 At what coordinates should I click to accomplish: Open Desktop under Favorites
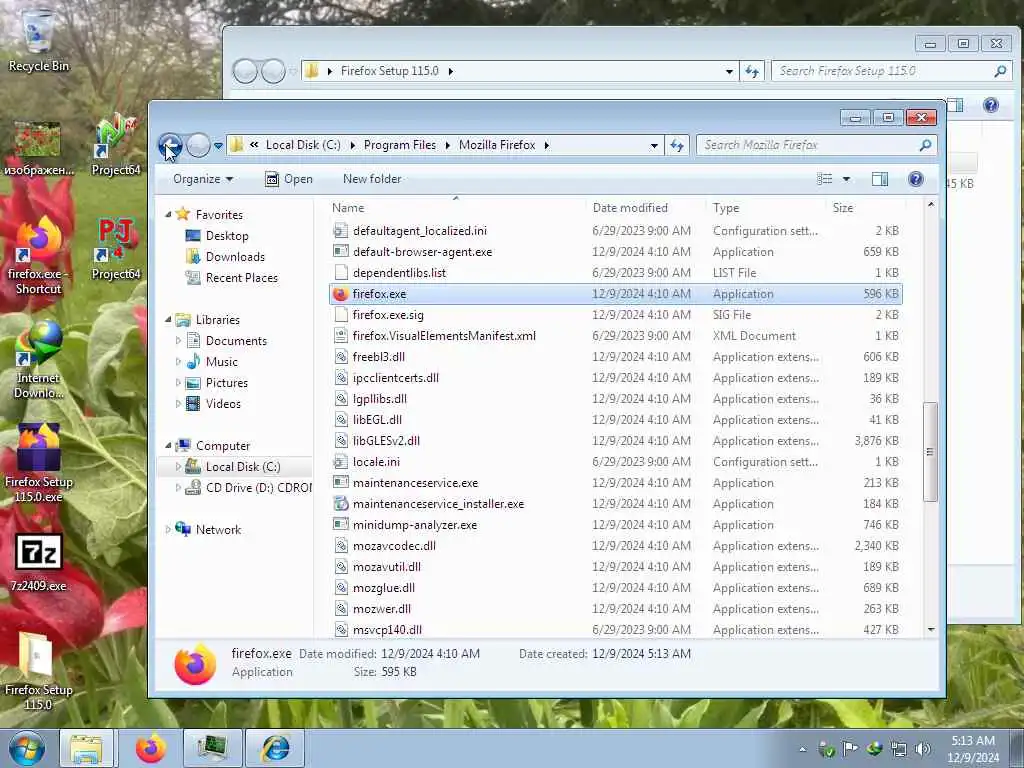(x=227, y=236)
